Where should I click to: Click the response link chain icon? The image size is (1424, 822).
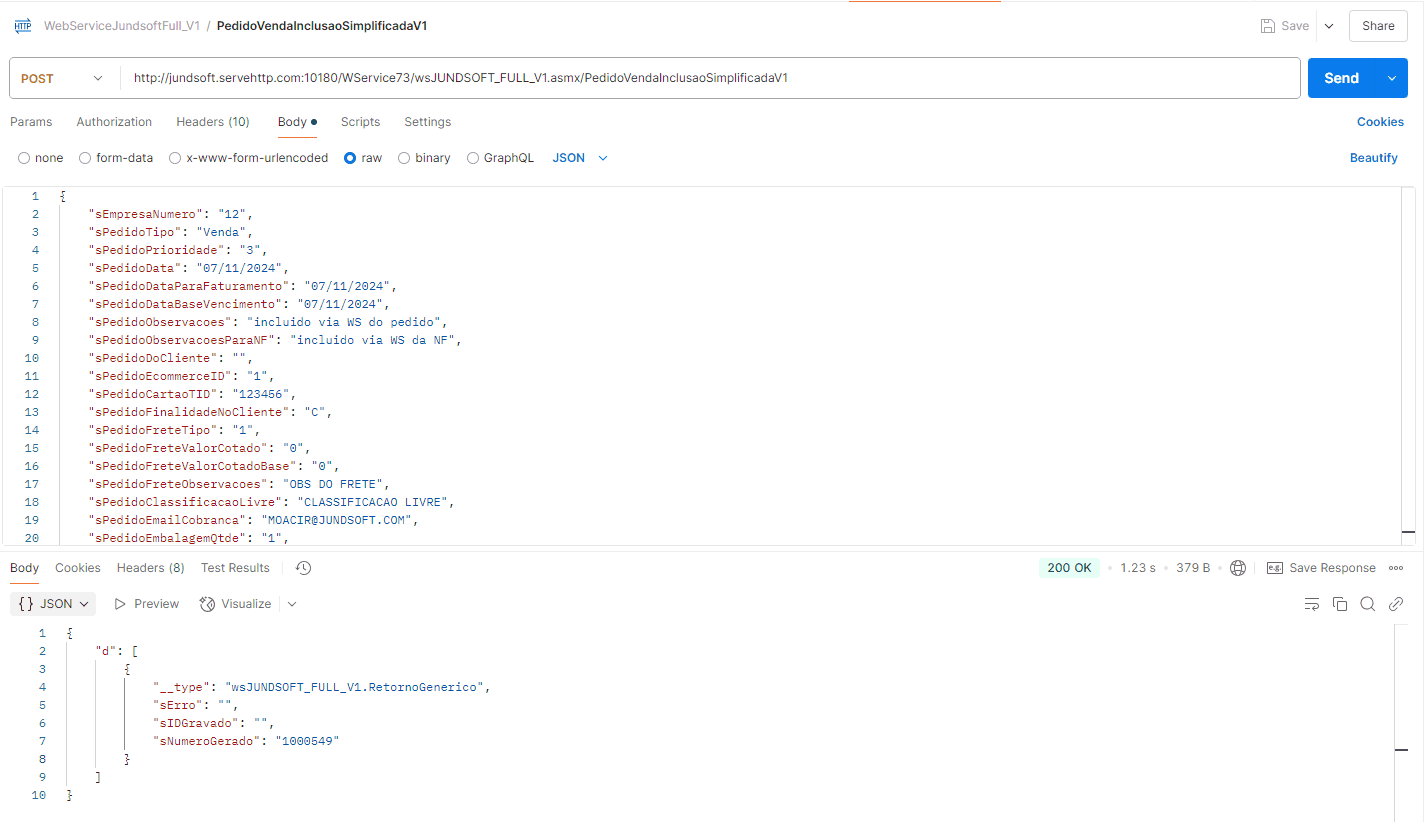tap(1396, 604)
